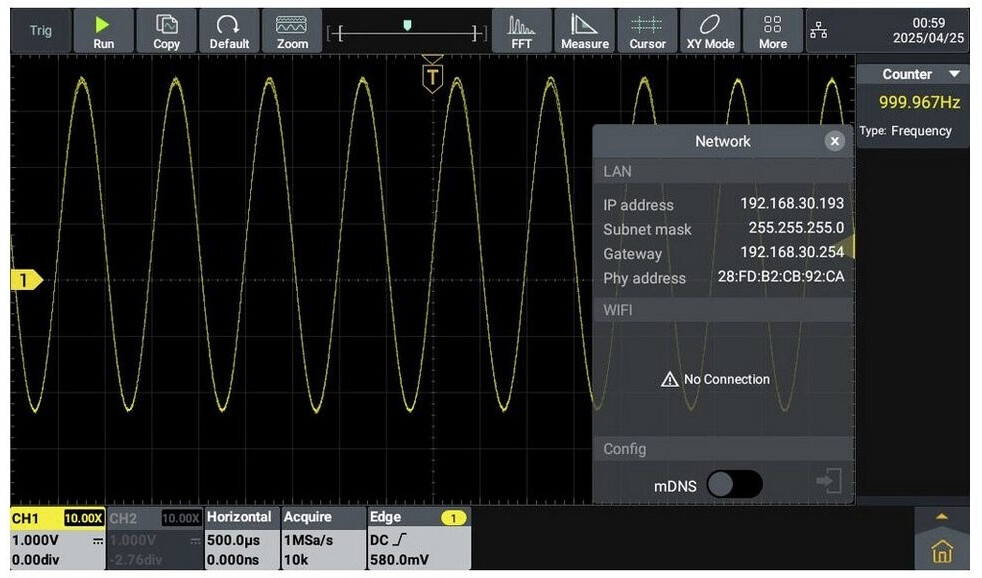Go to home screen via home icon
The width and height of the screenshot is (982, 578).
point(941,553)
